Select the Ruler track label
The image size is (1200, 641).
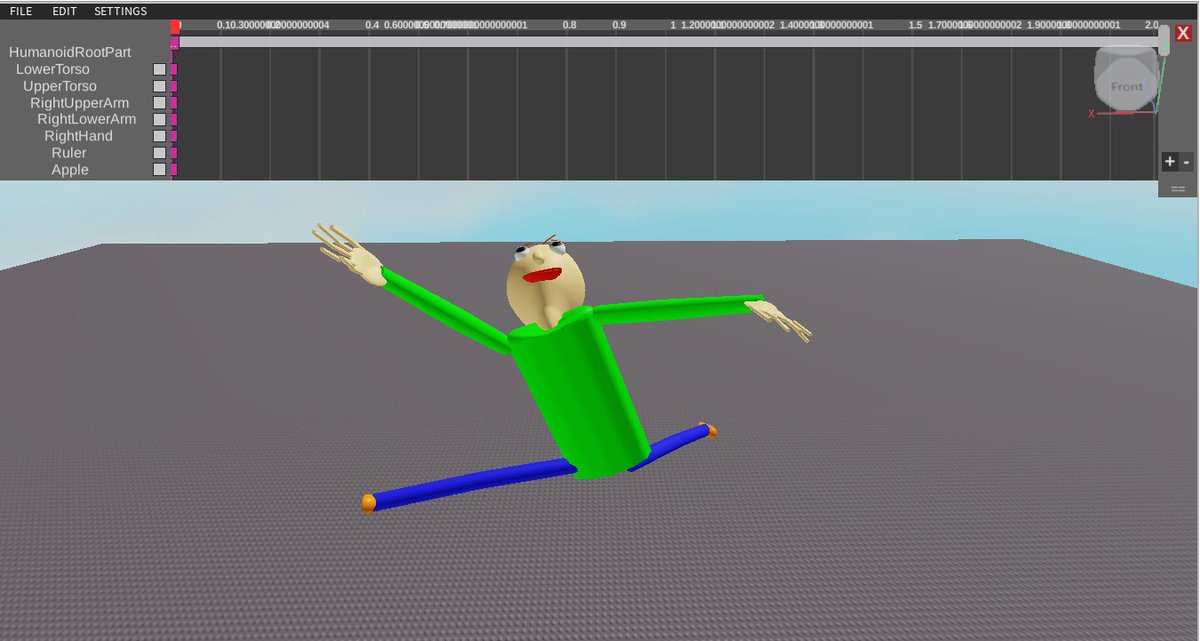click(x=69, y=153)
